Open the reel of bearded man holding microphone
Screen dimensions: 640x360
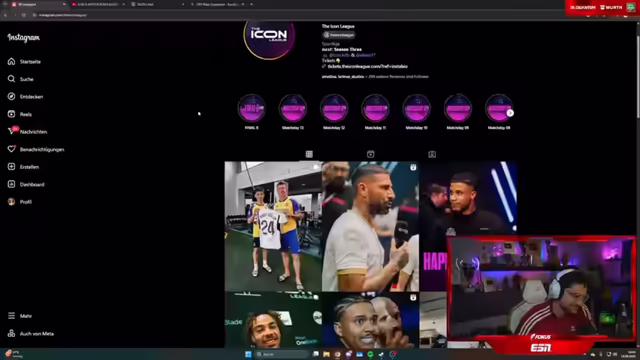[370, 226]
